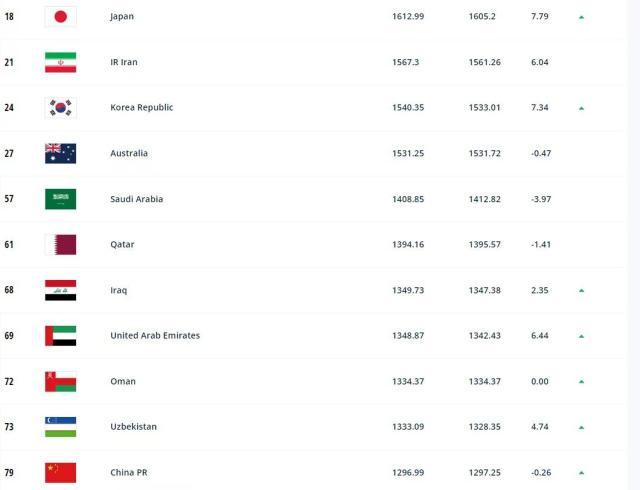Click the Australia flag icon

point(60,153)
